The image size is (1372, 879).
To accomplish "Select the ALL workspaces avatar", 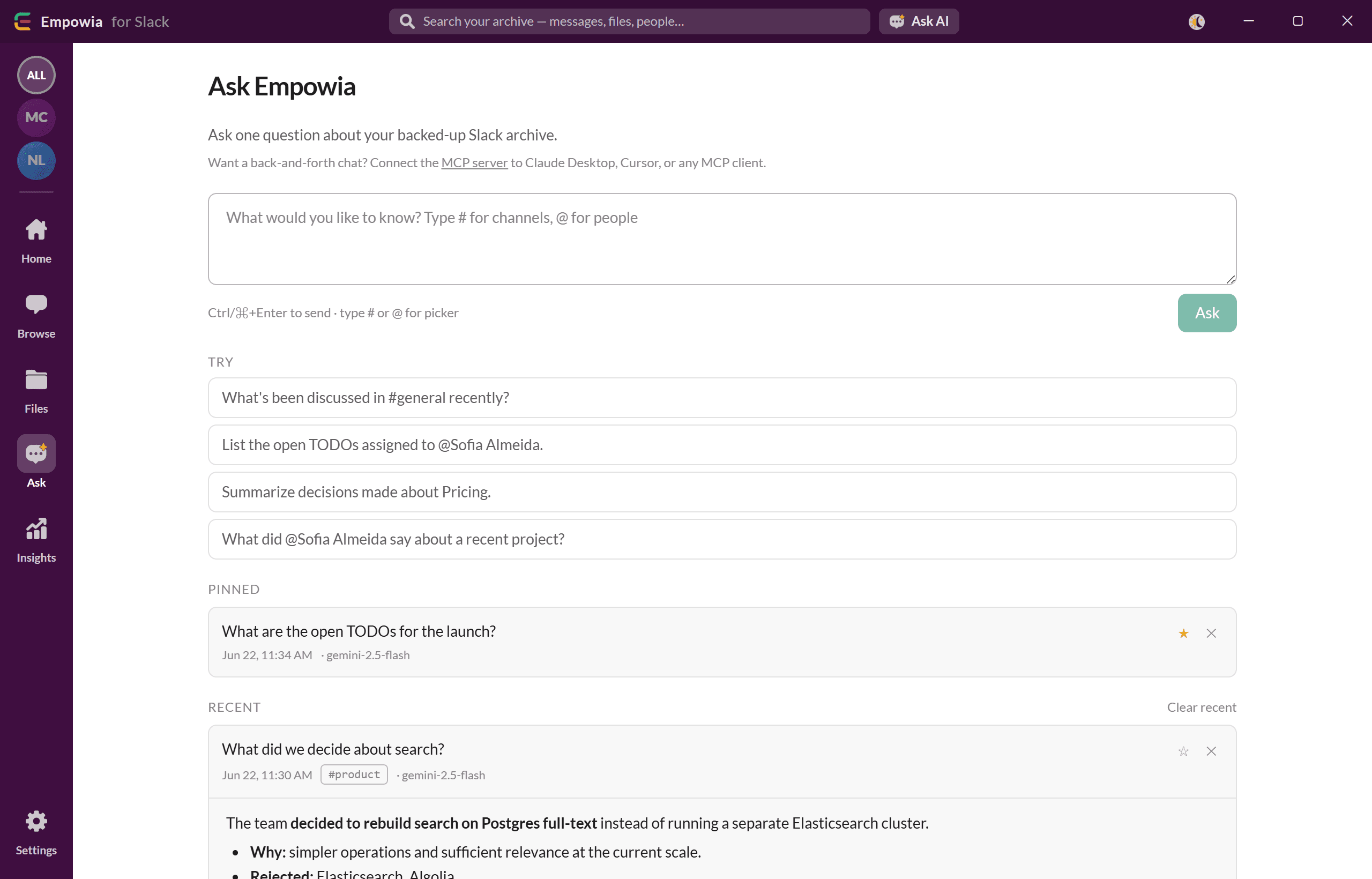I will [36, 76].
